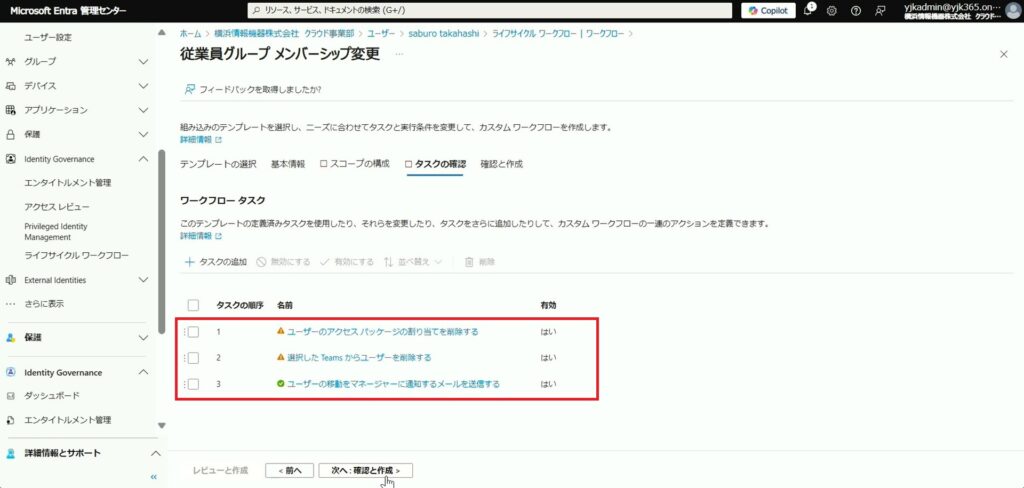
Task: Click the plus icon of タスクの追加
Action: point(189,262)
